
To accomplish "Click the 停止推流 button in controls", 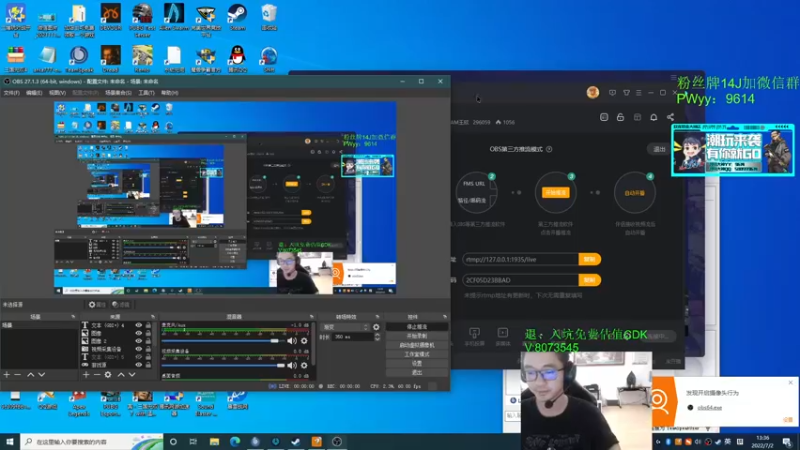I will point(417,327).
